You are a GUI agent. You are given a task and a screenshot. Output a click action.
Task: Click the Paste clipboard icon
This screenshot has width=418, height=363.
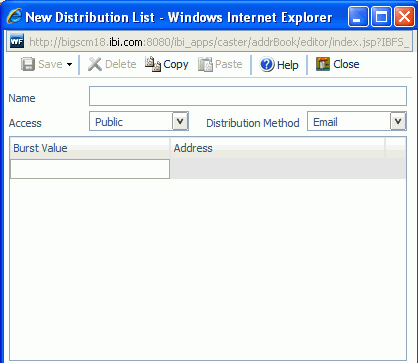pyautogui.click(x=205, y=64)
